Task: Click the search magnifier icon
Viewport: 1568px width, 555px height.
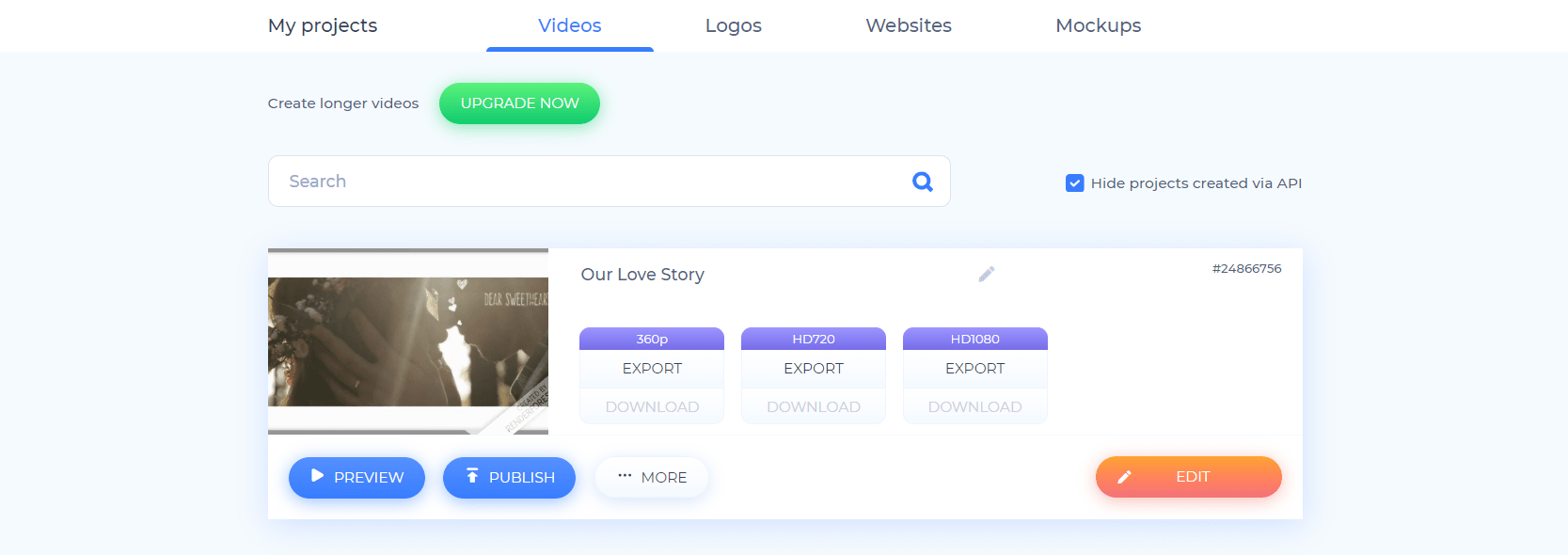Action: pyautogui.click(x=923, y=182)
